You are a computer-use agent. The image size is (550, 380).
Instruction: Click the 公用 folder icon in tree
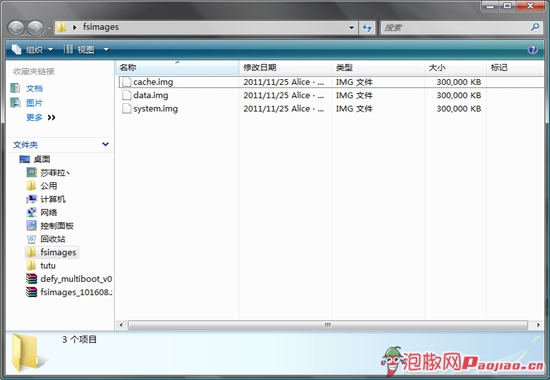[31, 186]
